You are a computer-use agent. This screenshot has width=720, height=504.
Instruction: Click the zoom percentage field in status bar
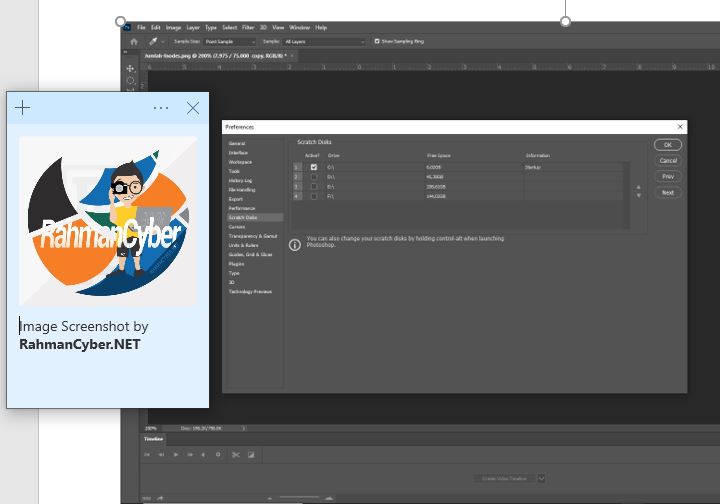coord(151,428)
